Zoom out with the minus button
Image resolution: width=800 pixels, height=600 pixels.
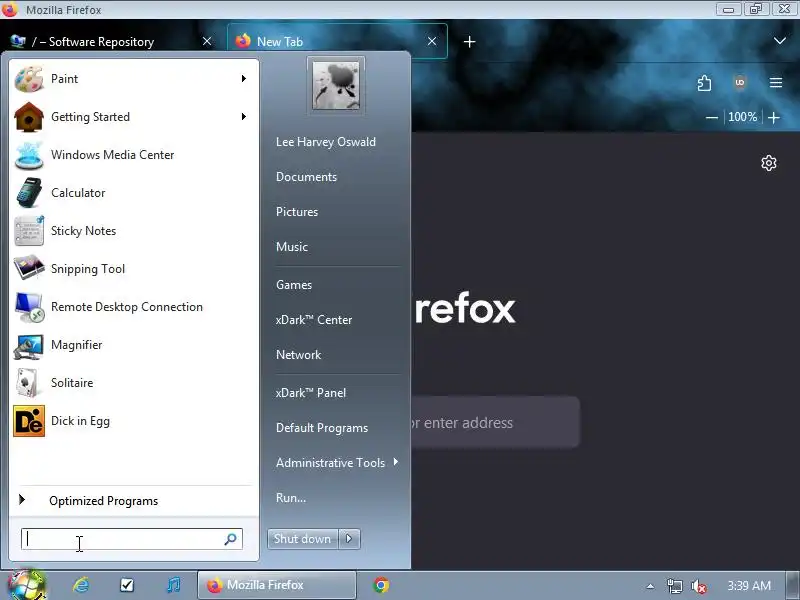[712, 117]
